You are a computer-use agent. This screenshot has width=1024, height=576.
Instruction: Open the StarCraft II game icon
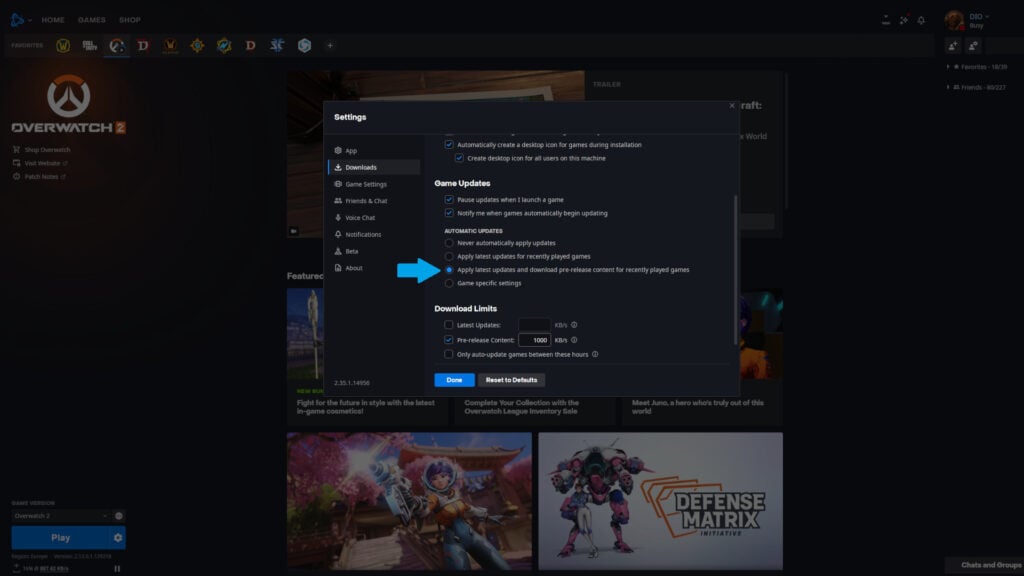tap(279, 45)
